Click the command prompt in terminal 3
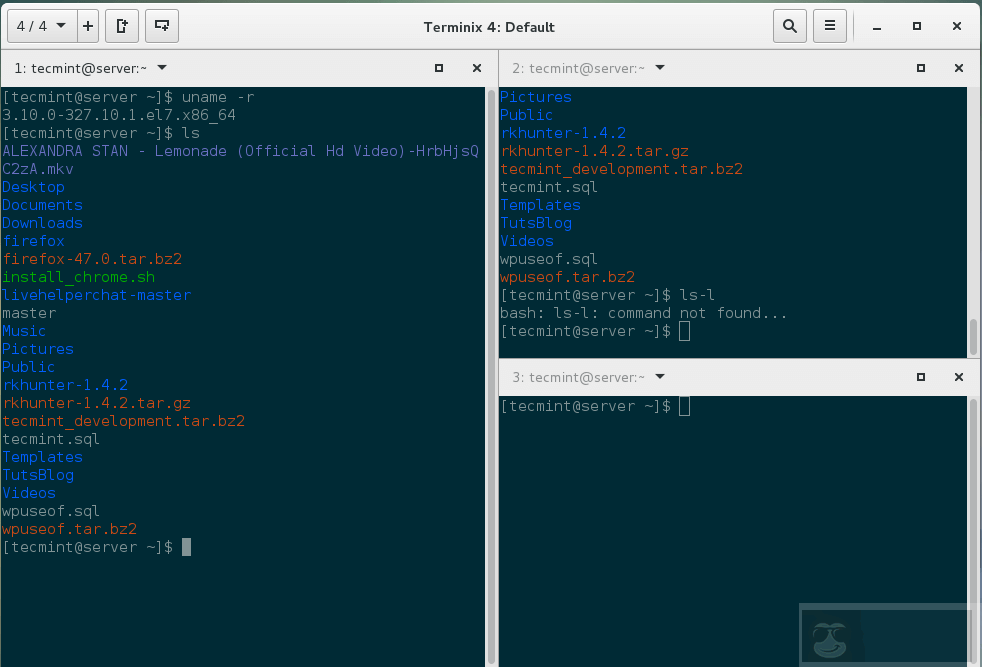 point(590,405)
